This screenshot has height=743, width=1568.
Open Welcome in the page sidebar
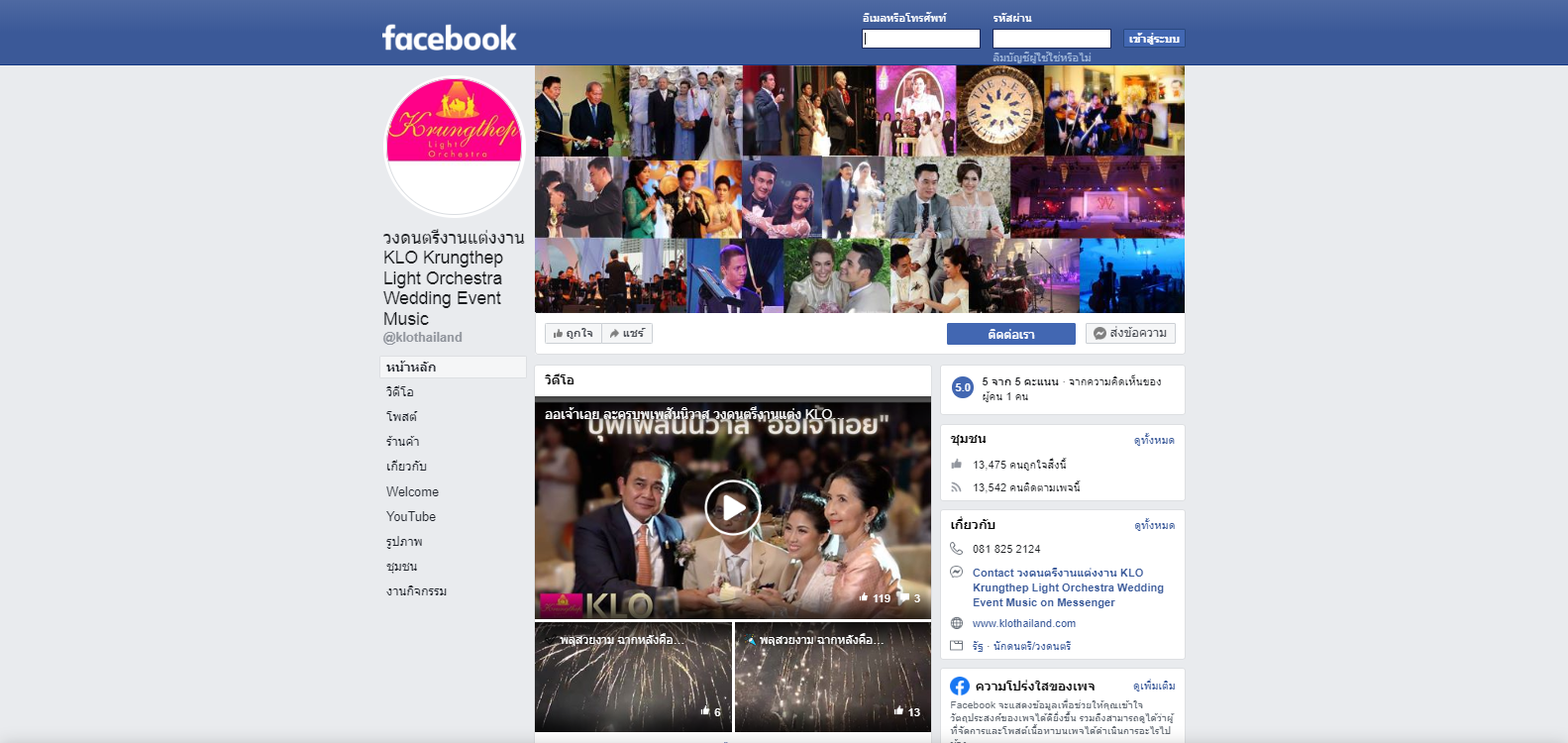[x=413, y=492]
